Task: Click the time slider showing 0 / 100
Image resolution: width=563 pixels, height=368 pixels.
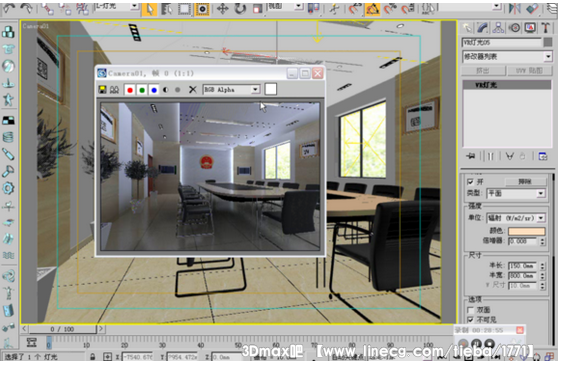Action: point(62,329)
